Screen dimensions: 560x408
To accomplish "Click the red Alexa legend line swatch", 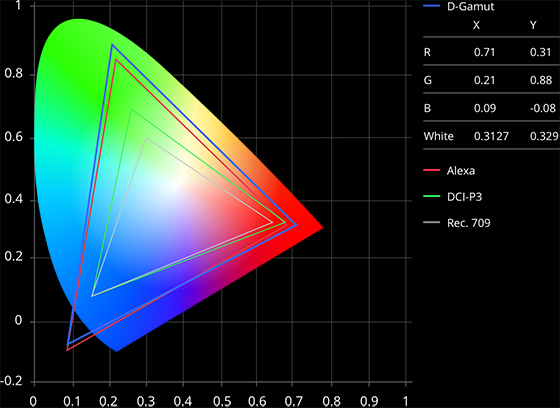I will [431, 170].
